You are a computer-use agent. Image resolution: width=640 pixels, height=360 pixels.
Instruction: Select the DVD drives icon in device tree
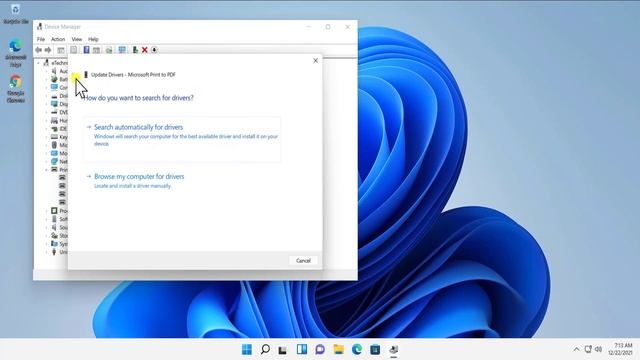pyautogui.click(x=54, y=112)
